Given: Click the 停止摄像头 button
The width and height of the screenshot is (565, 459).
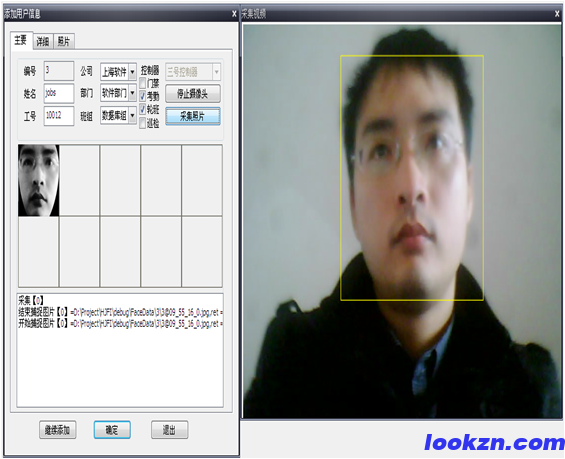Looking at the screenshot, I should 193,94.
